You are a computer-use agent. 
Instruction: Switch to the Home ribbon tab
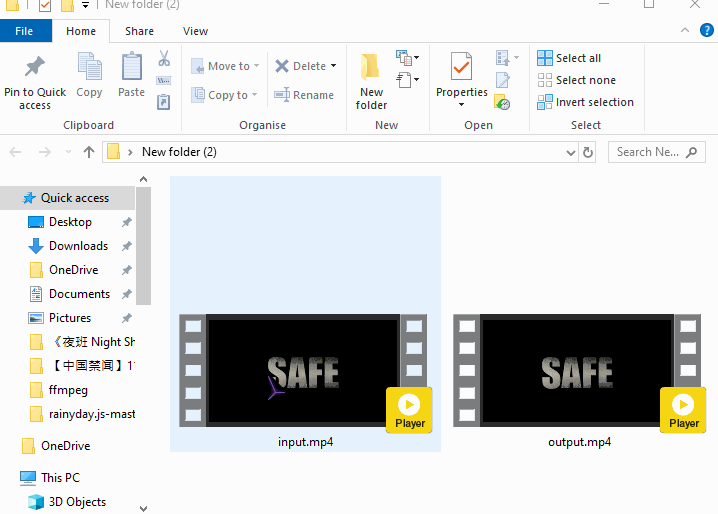coord(81,31)
